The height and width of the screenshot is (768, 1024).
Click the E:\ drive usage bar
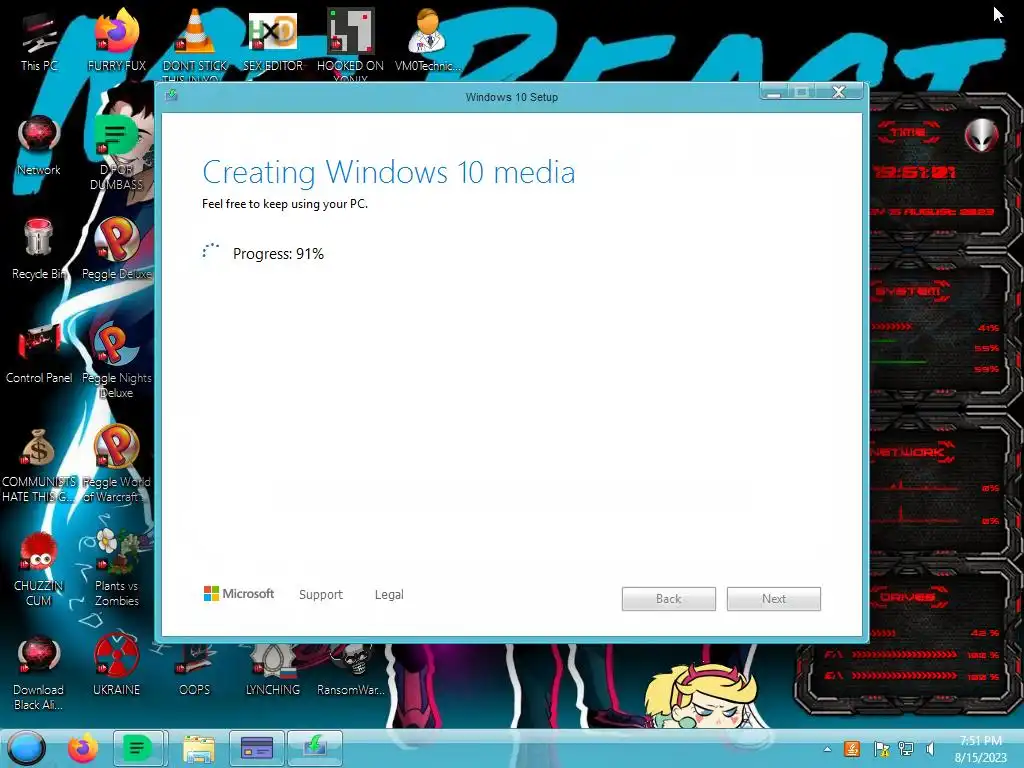click(x=904, y=675)
